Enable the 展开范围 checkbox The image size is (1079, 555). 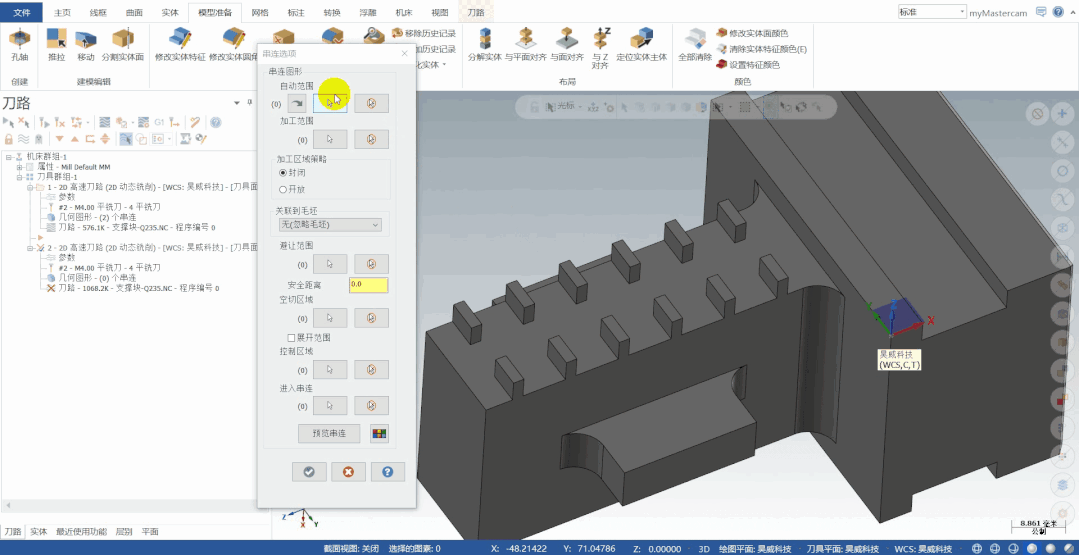292,338
